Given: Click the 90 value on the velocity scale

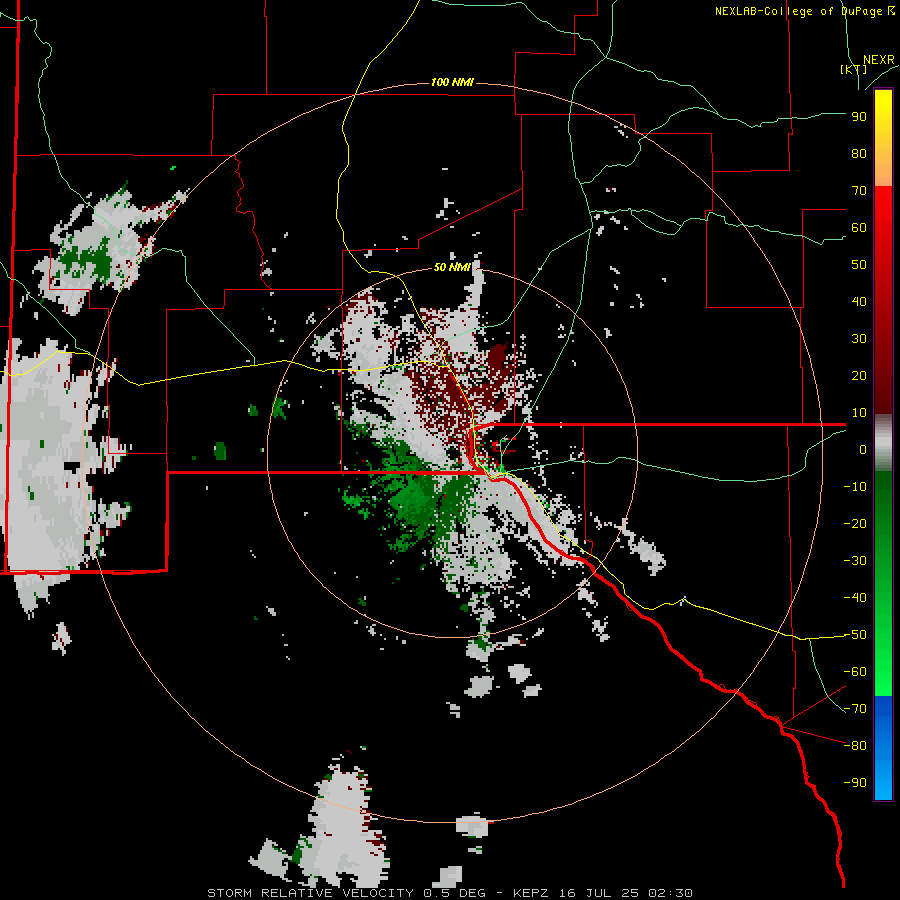Looking at the screenshot, I should pyautogui.click(x=859, y=117).
